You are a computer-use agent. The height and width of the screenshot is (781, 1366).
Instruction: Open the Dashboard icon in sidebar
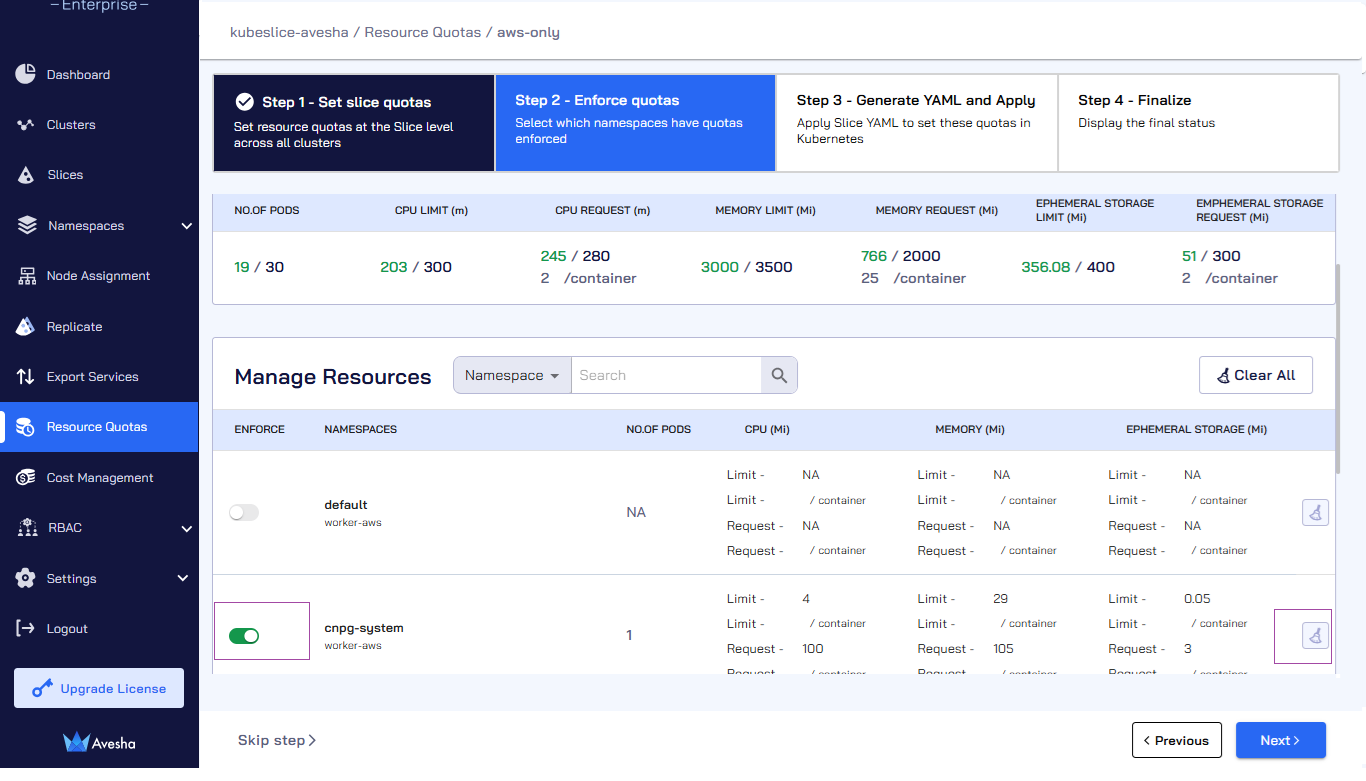[26, 74]
